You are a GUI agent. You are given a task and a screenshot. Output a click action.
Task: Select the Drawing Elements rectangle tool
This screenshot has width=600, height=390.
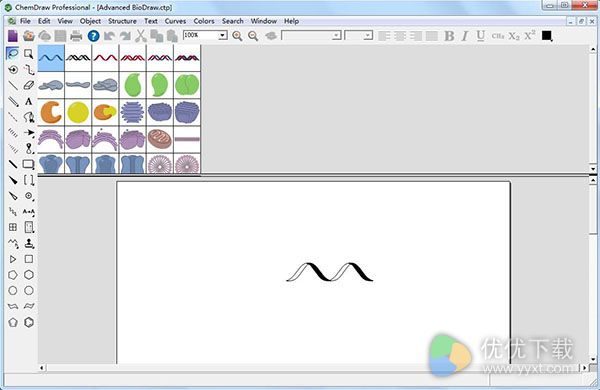(x=29, y=164)
